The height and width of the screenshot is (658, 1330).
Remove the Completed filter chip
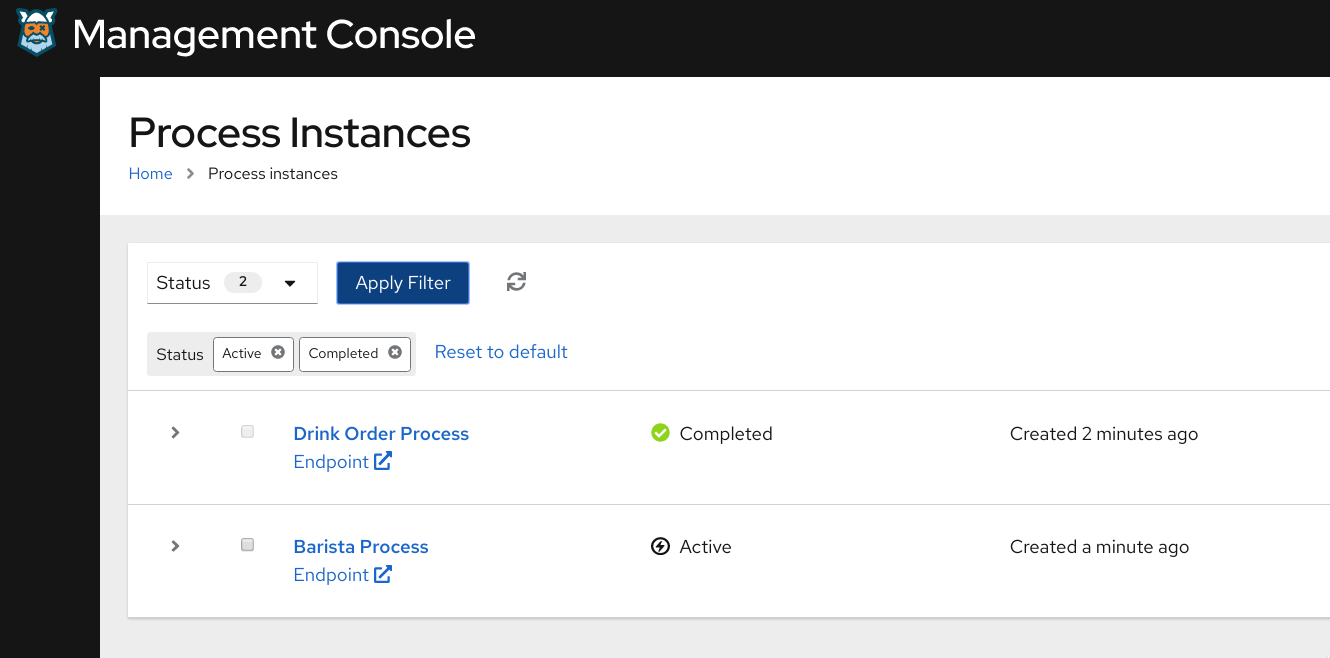click(x=395, y=352)
